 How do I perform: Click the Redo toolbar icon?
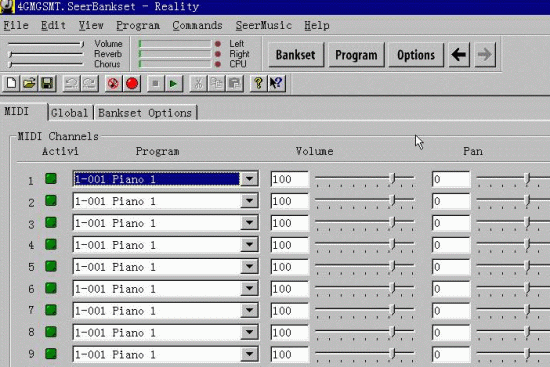(x=90, y=84)
